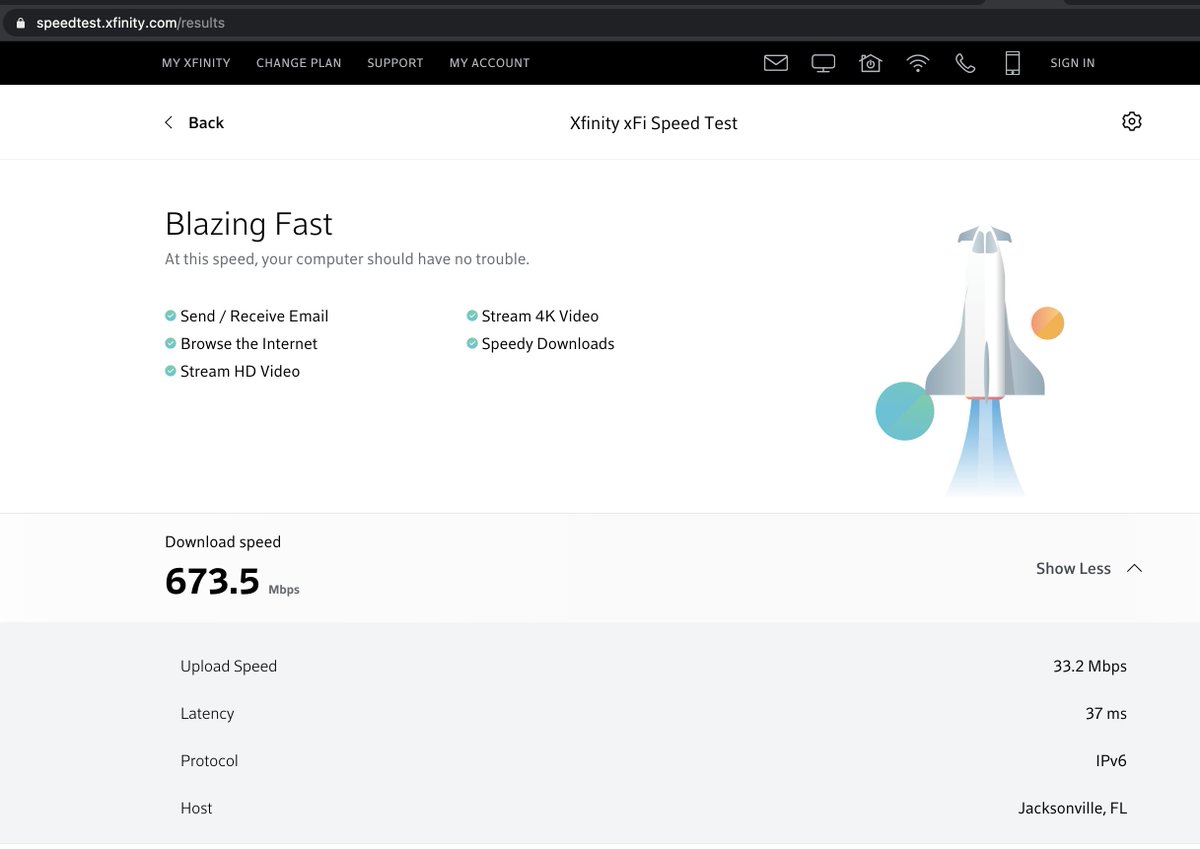Click the Protocol label
This screenshot has width=1200, height=849.
coord(209,761)
